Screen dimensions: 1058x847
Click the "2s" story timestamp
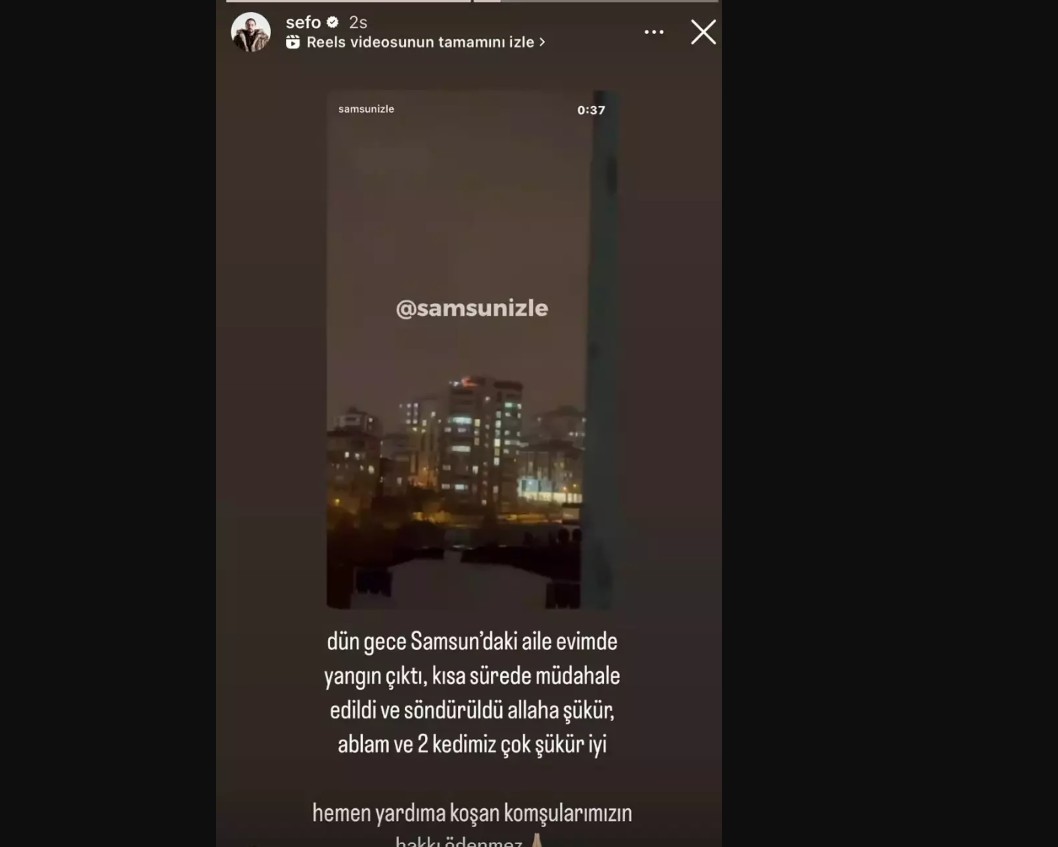tap(358, 22)
